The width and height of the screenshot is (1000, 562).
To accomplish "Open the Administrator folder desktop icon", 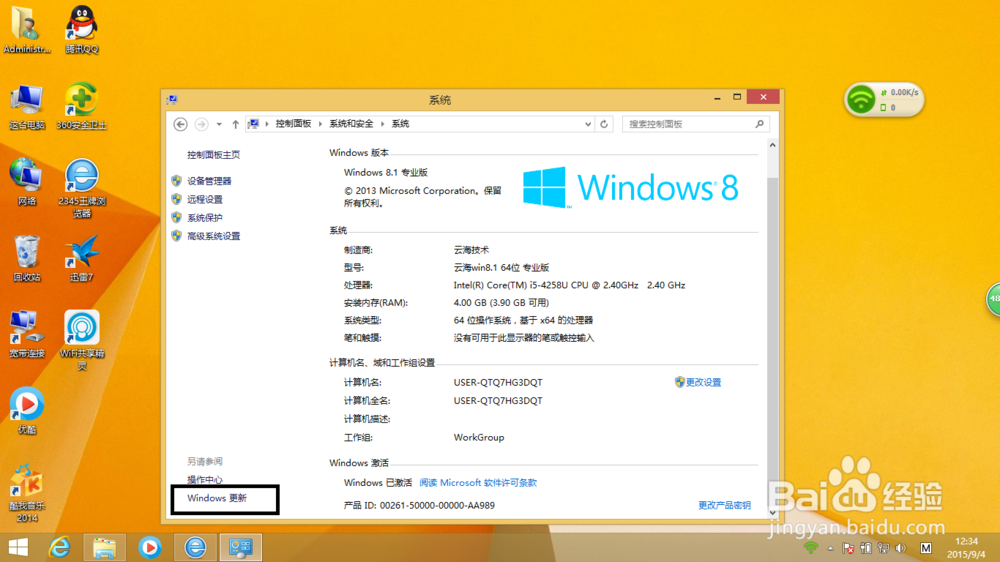I will (26, 29).
